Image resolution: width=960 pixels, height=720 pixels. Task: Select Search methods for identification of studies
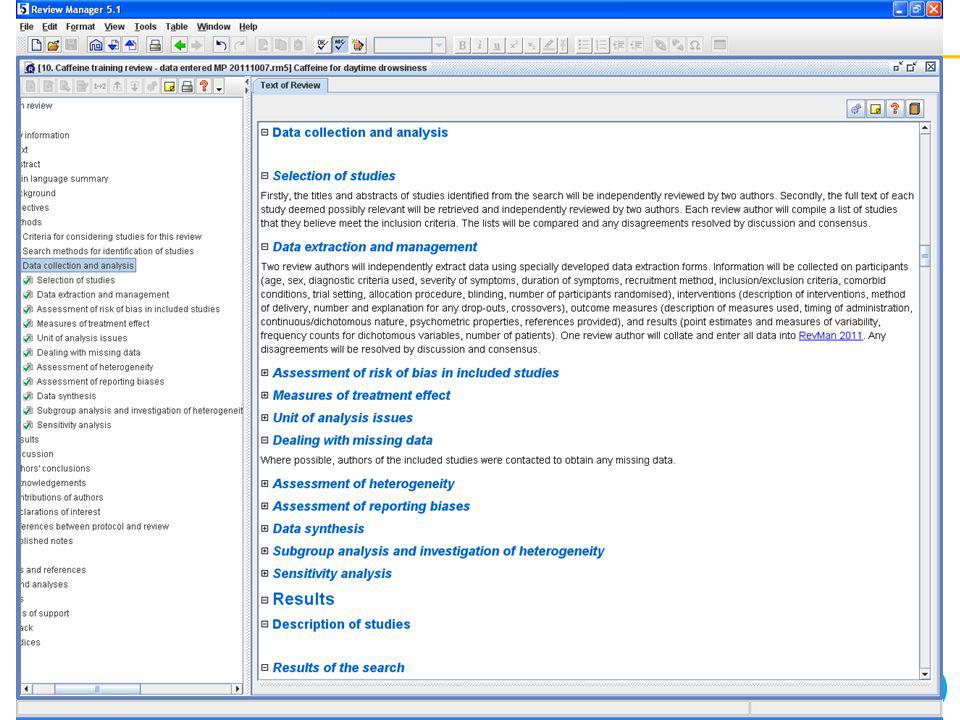point(108,251)
